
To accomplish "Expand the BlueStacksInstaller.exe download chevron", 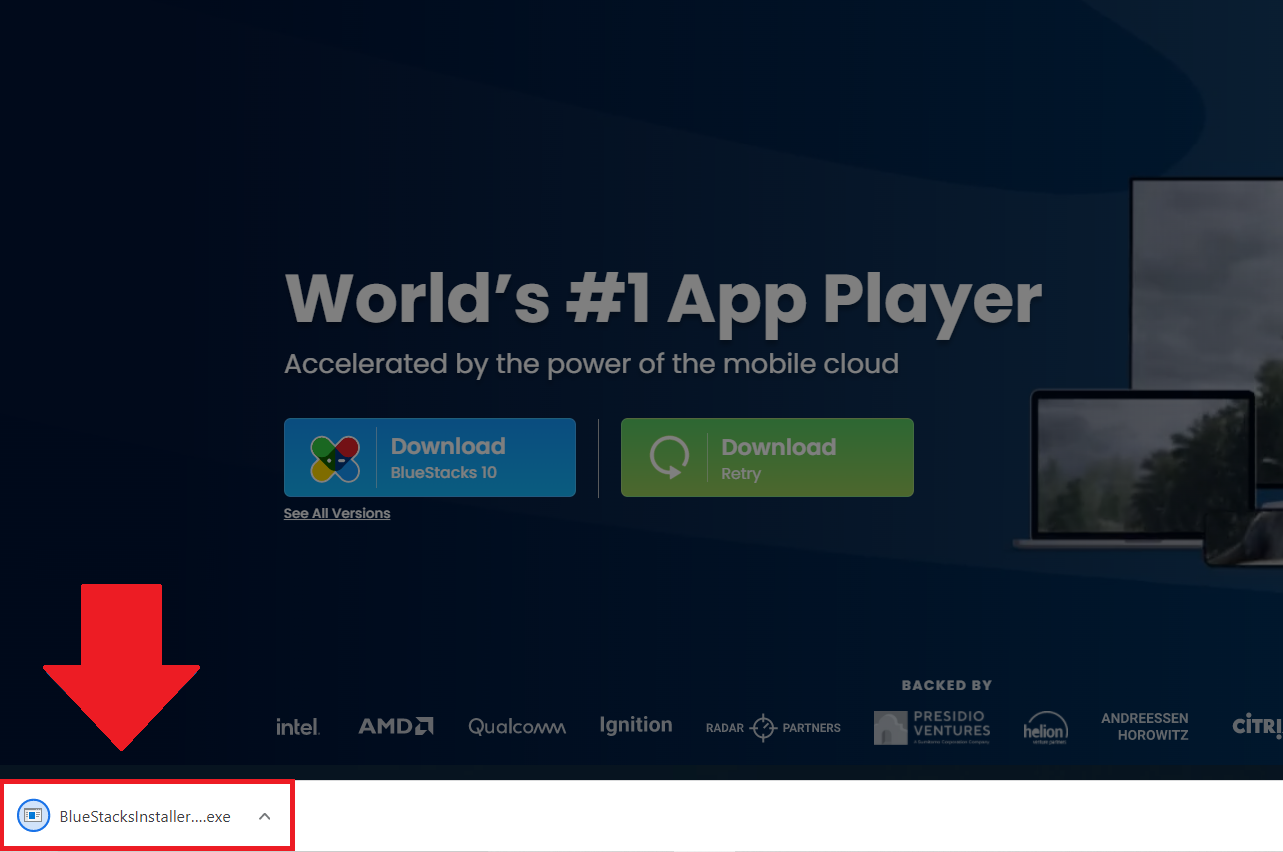I will 264,815.
